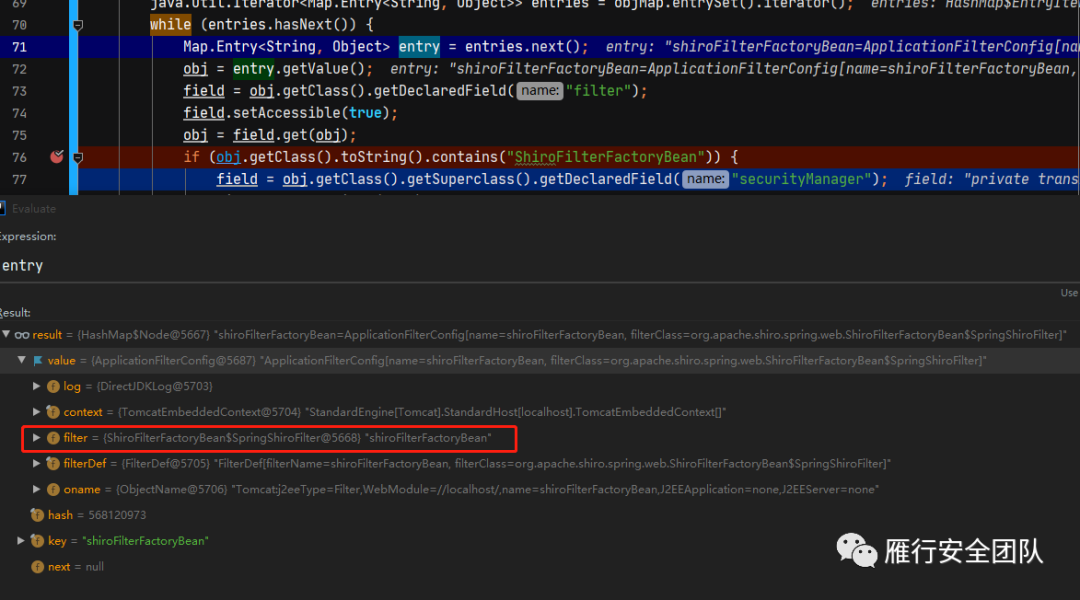Expand the oname ObjectName field
Image resolution: width=1080 pixels, height=600 pixels.
click(x=37, y=489)
